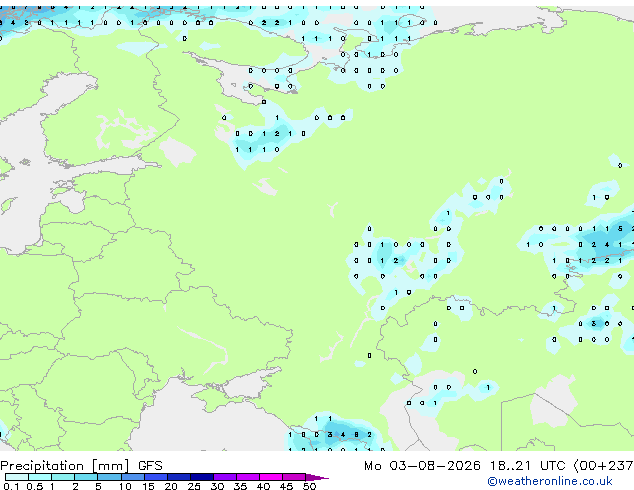Image resolution: width=634 pixels, height=490 pixels.
Task: Click the '25' legend scale label
Action: tap(194, 486)
